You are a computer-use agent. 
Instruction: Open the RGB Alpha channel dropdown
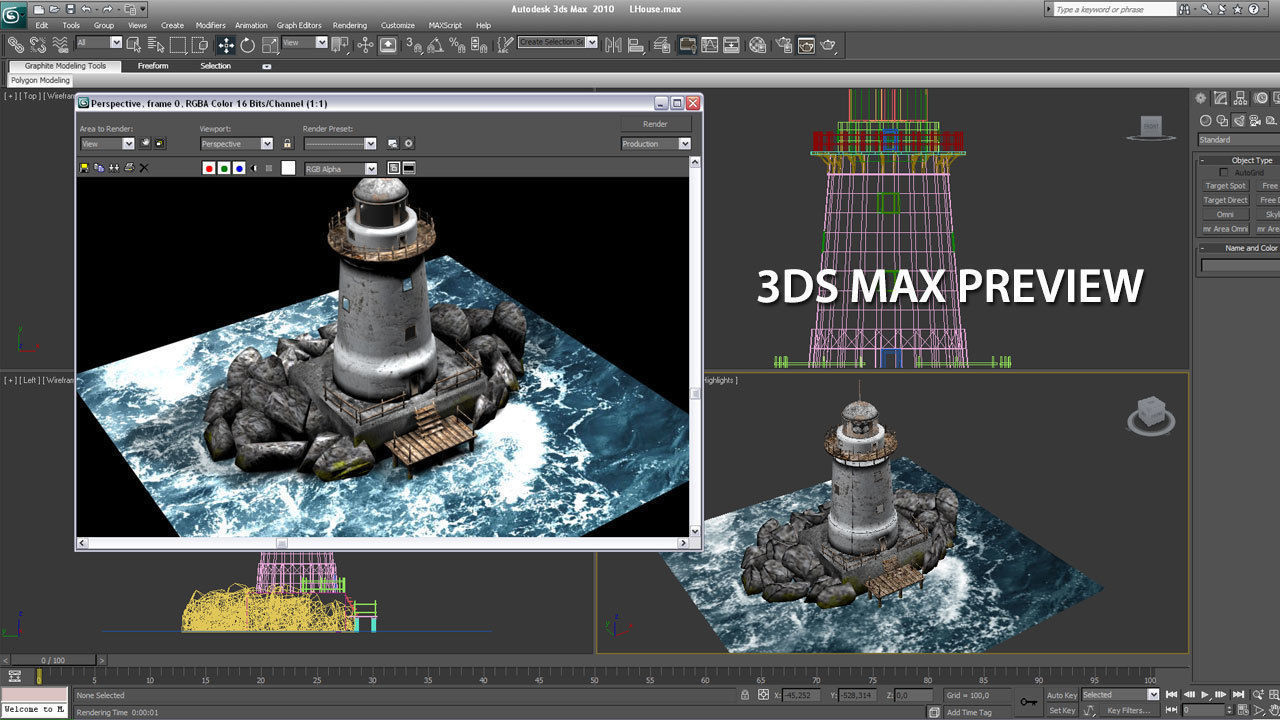click(341, 169)
